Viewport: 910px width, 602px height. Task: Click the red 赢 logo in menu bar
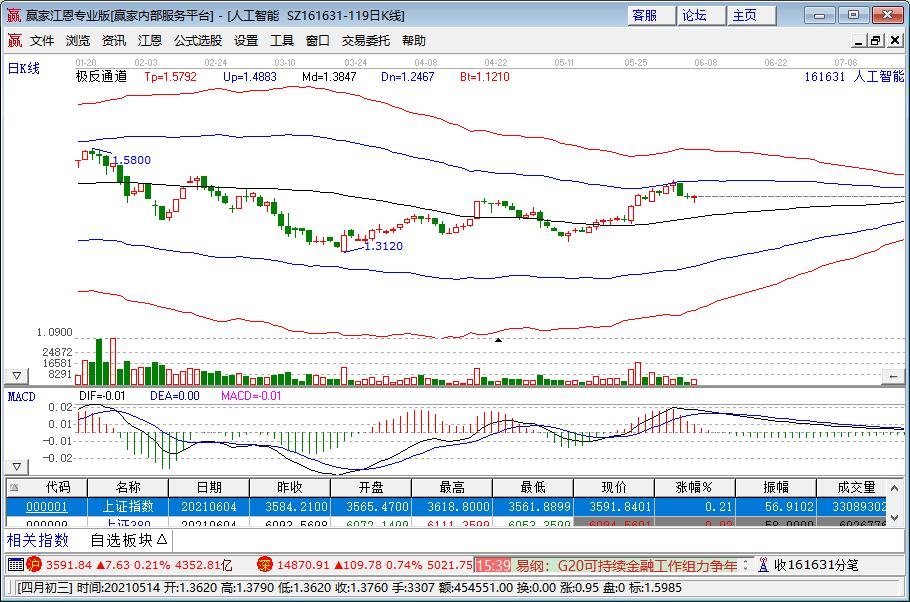coord(15,41)
